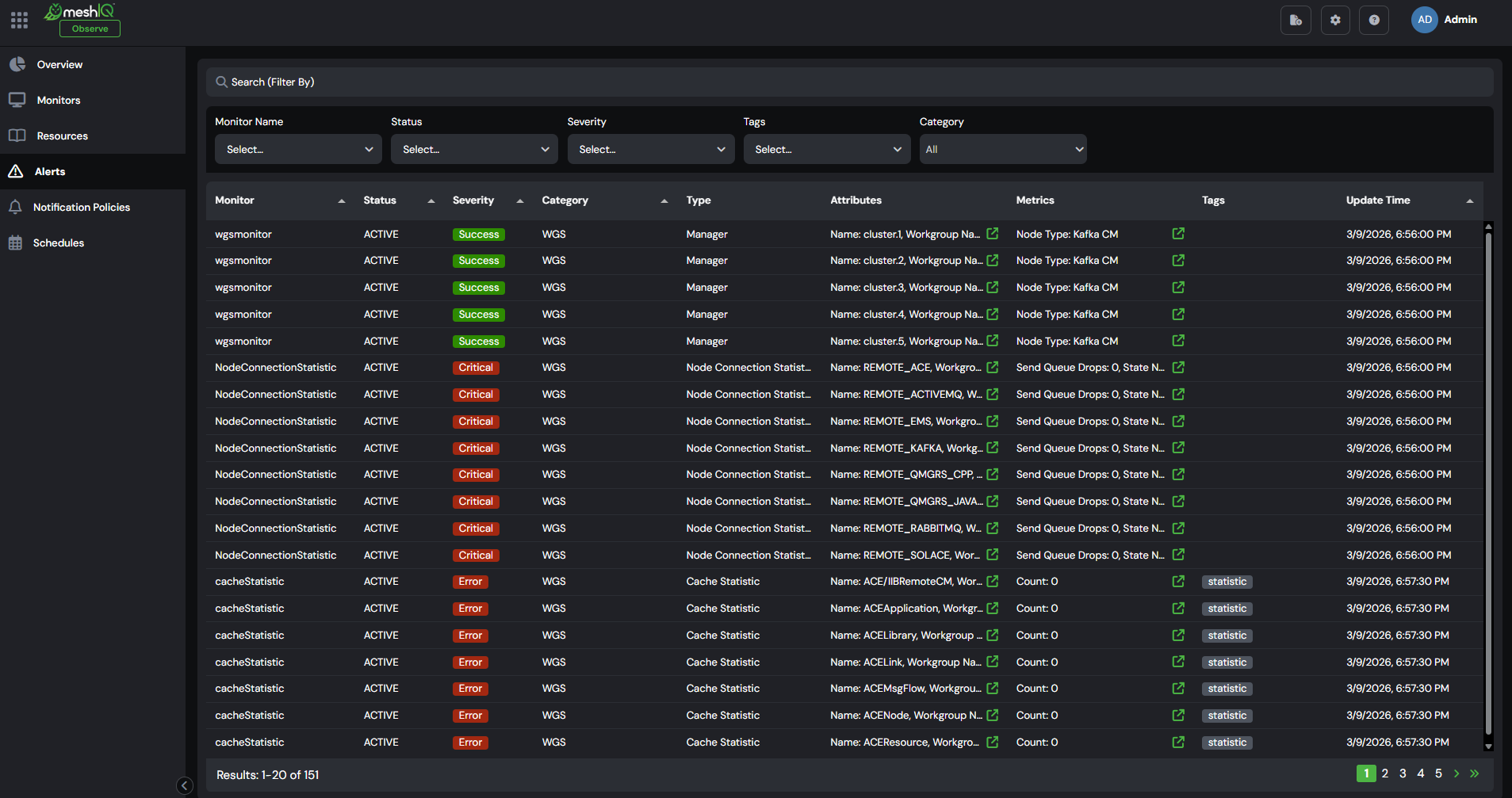1512x798 pixels.
Task: Open the app launcher grid icon
Action: [x=19, y=20]
